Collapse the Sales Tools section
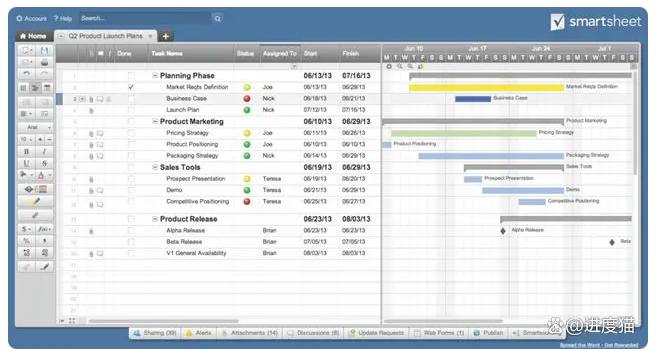 coord(155,167)
